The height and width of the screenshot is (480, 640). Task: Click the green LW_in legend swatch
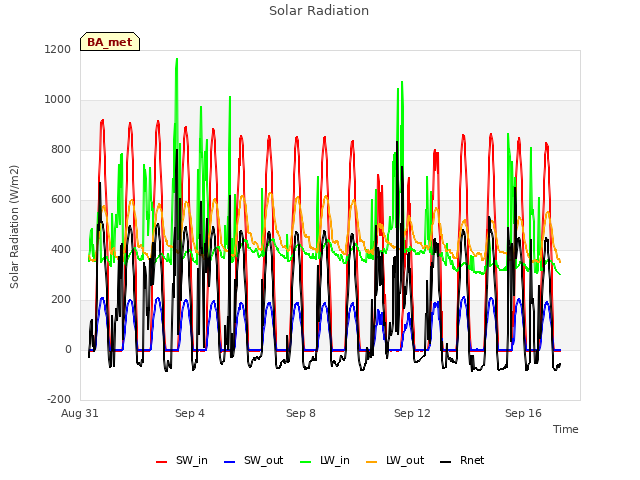click(306, 462)
